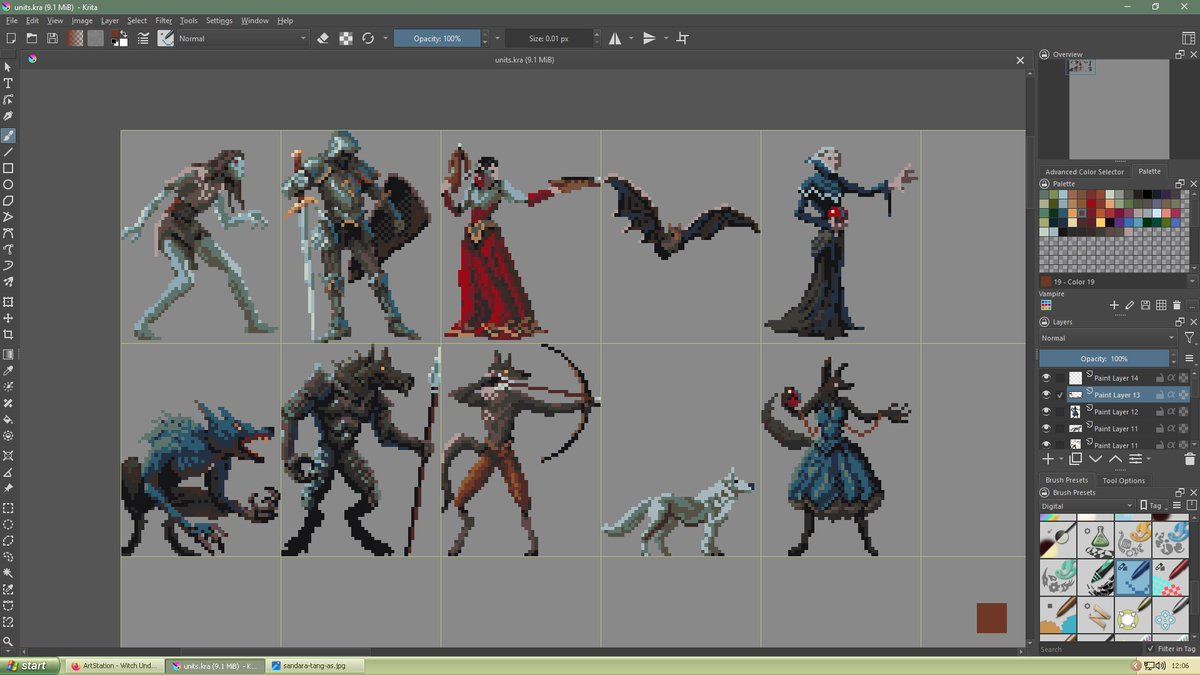Select the Rectangle shape tool
The width and height of the screenshot is (1200, 675).
[8, 168]
